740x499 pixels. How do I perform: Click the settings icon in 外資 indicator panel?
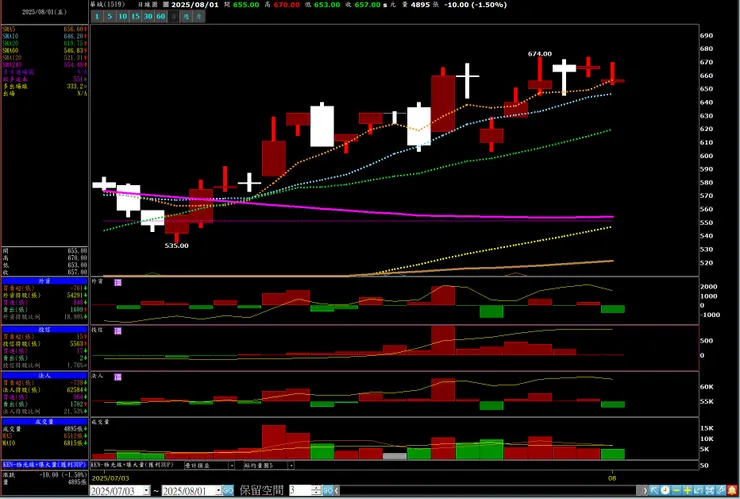coord(118,282)
